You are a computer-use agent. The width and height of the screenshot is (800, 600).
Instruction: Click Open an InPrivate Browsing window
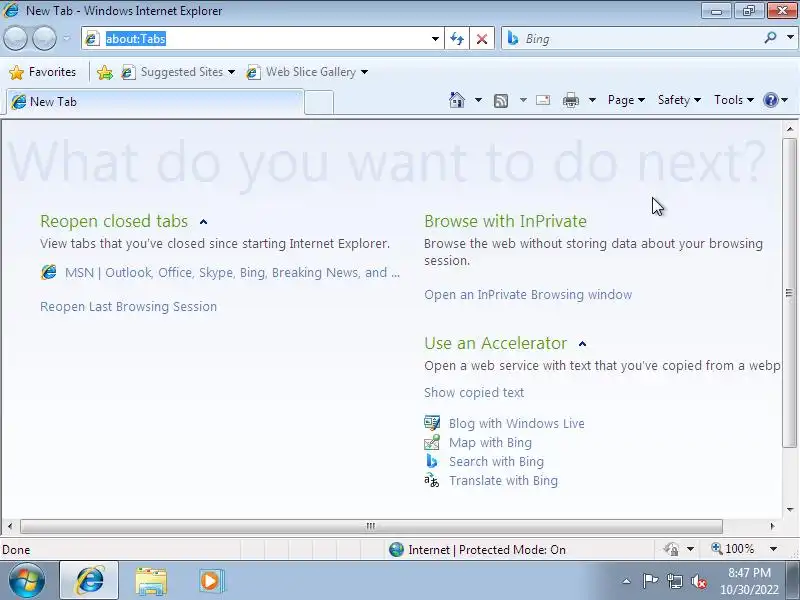click(528, 295)
